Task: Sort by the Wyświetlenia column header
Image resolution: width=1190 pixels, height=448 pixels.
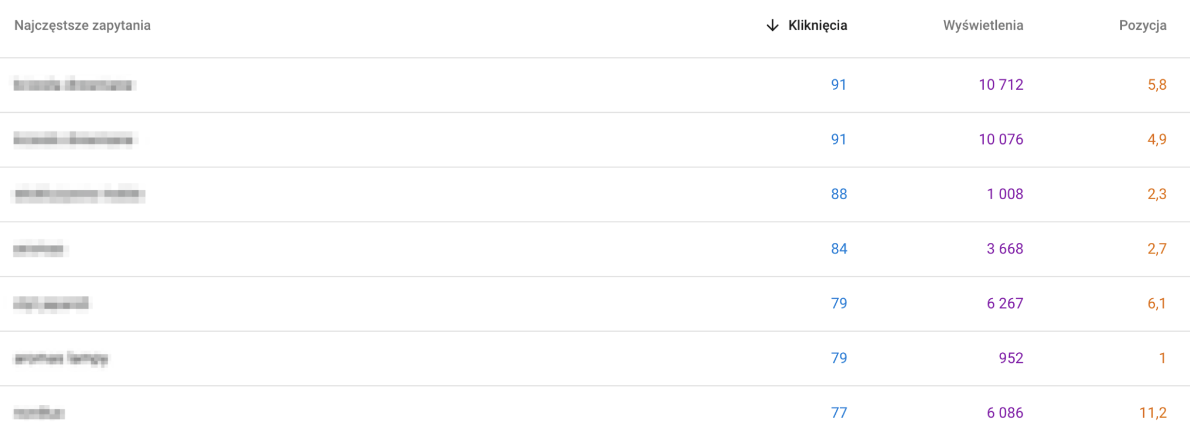Action: point(983,26)
